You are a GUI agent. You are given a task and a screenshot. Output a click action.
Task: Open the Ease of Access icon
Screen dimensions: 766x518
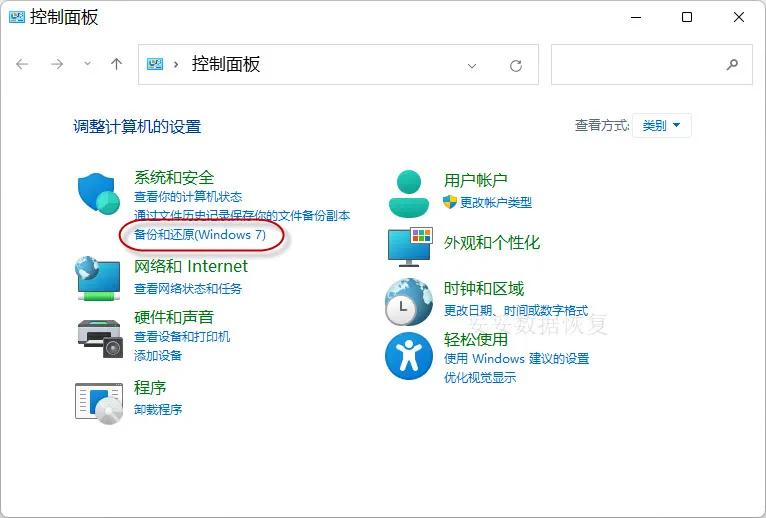pos(409,356)
